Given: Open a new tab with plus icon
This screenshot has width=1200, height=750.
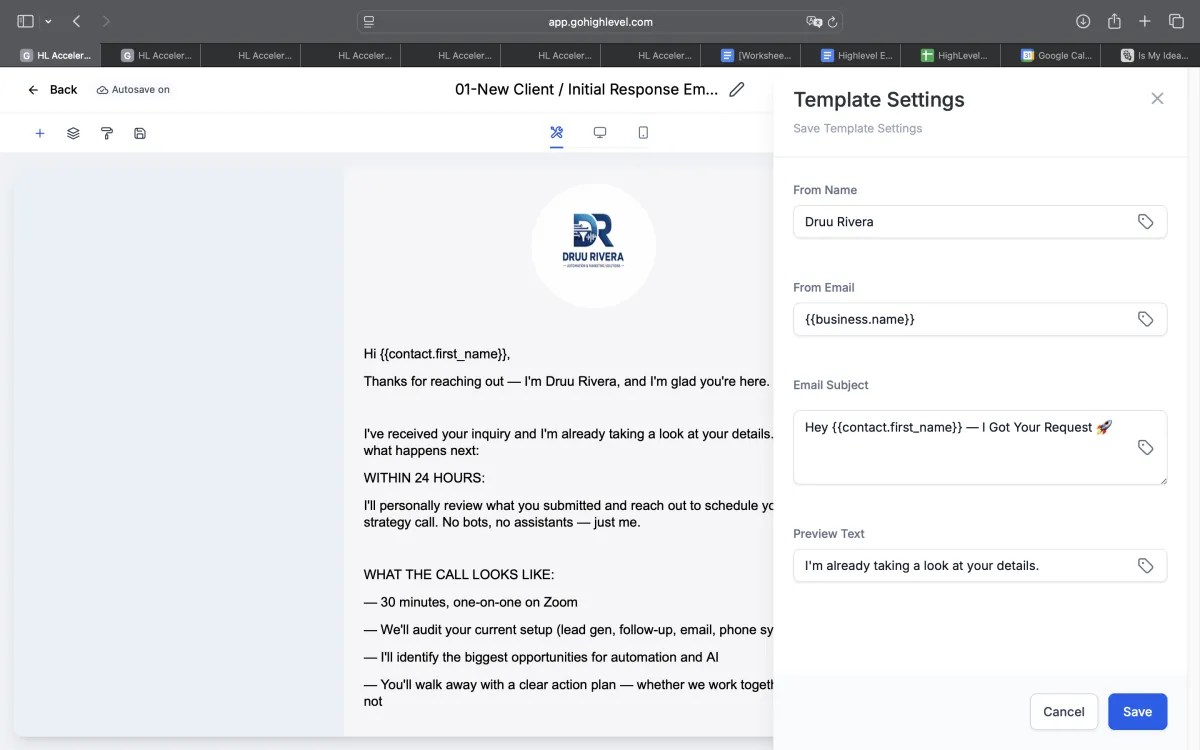Looking at the screenshot, I should click(x=1145, y=21).
